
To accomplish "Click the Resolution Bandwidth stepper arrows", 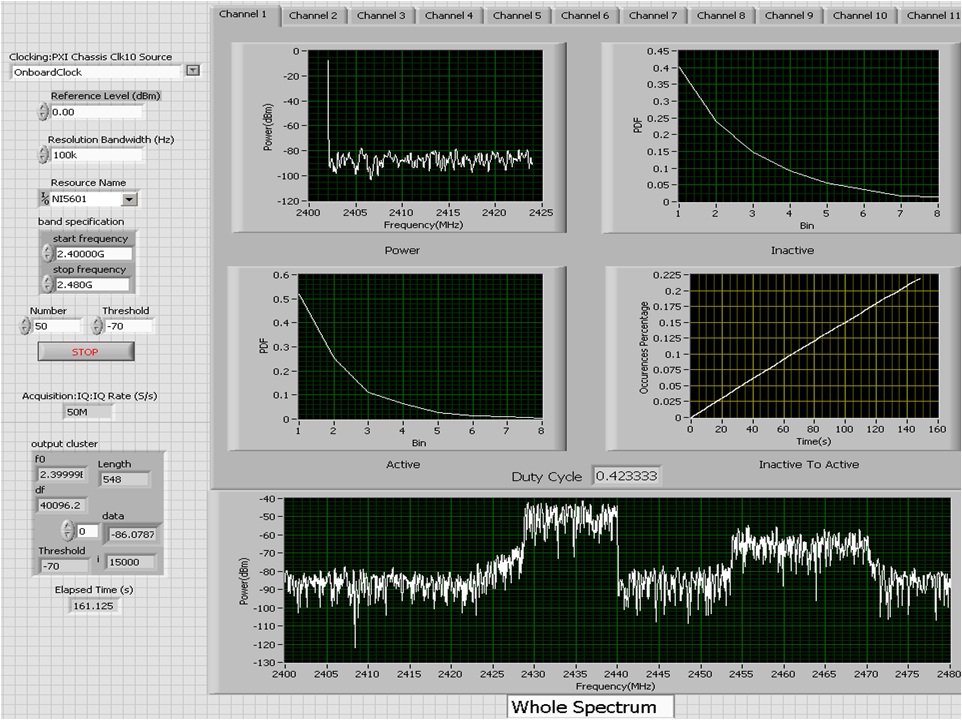I will tap(43, 155).
